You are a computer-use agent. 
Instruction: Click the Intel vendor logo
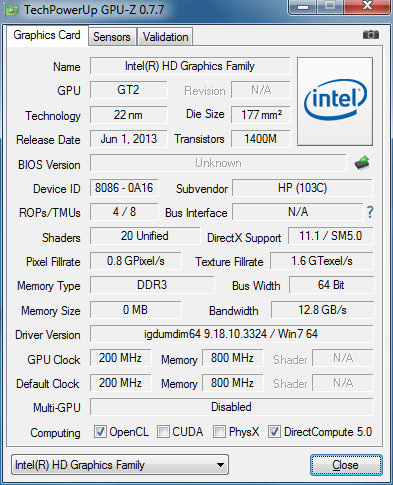click(335, 101)
